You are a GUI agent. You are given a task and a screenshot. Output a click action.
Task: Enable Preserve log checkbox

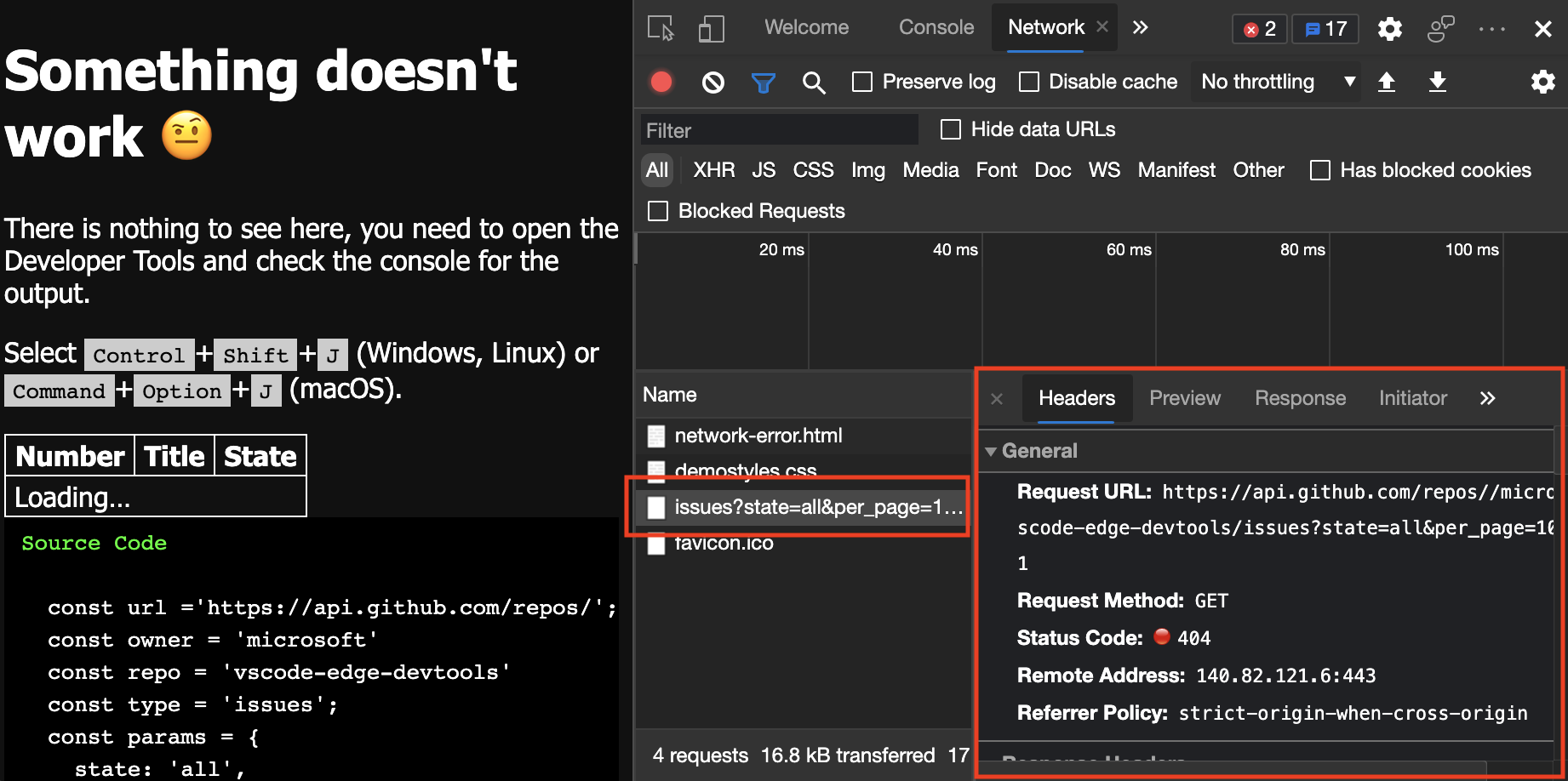(862, 82)
